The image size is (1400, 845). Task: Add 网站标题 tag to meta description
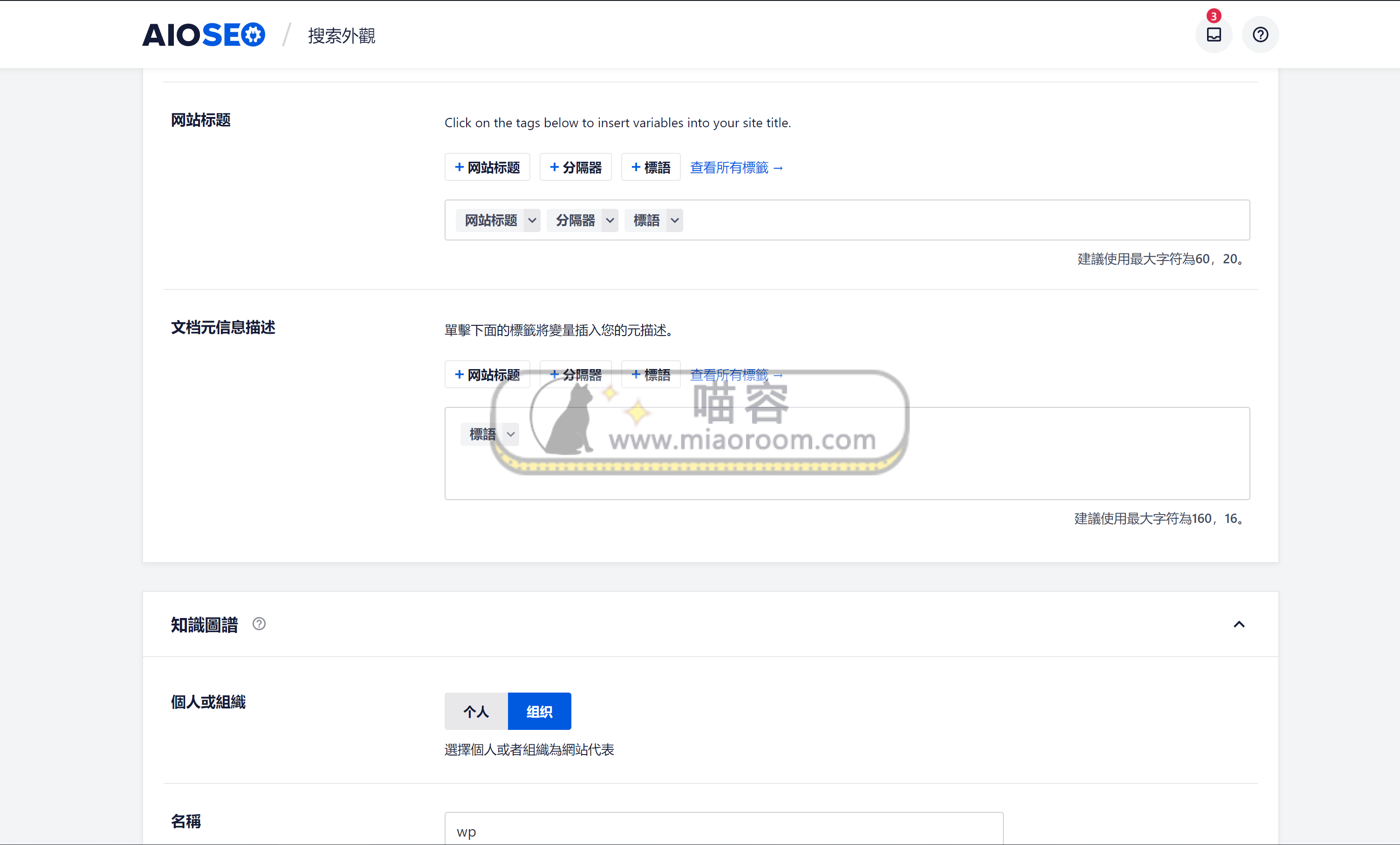(487, 375)
